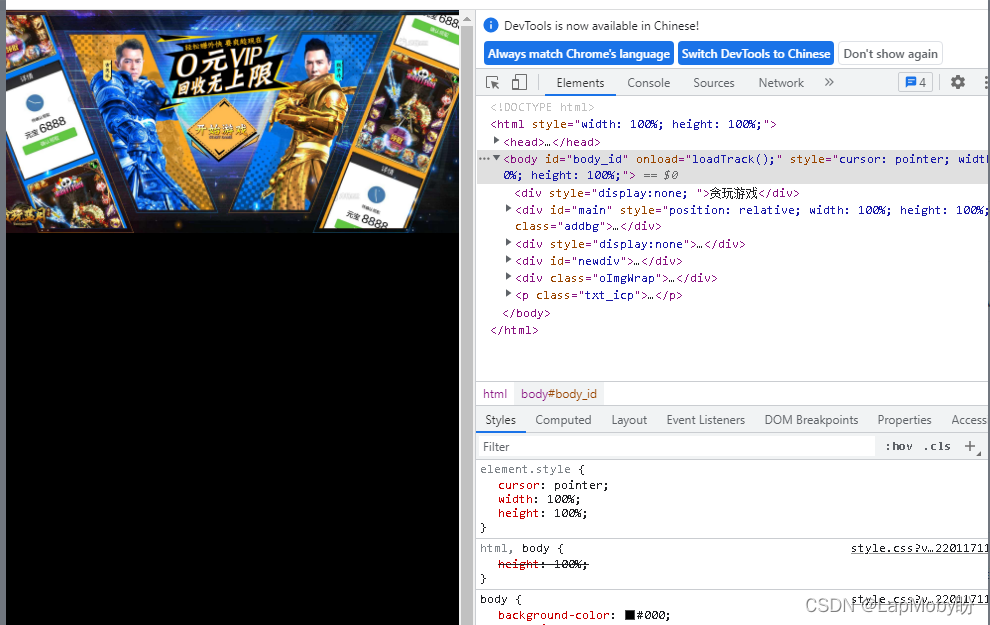Expand the div class="oImgWrap" node
Viewport: 990px width, 625px height.
[x=508, y=277]
